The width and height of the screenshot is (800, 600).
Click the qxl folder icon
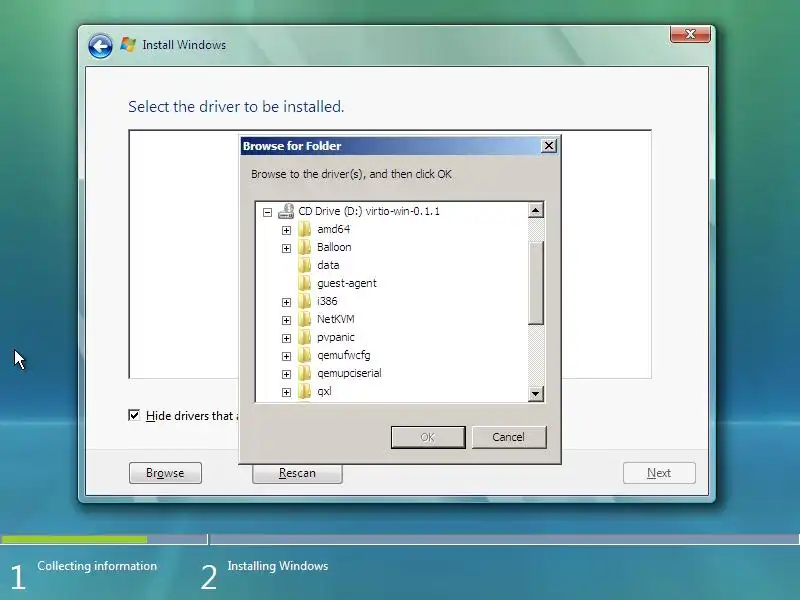tap(305, 391)
